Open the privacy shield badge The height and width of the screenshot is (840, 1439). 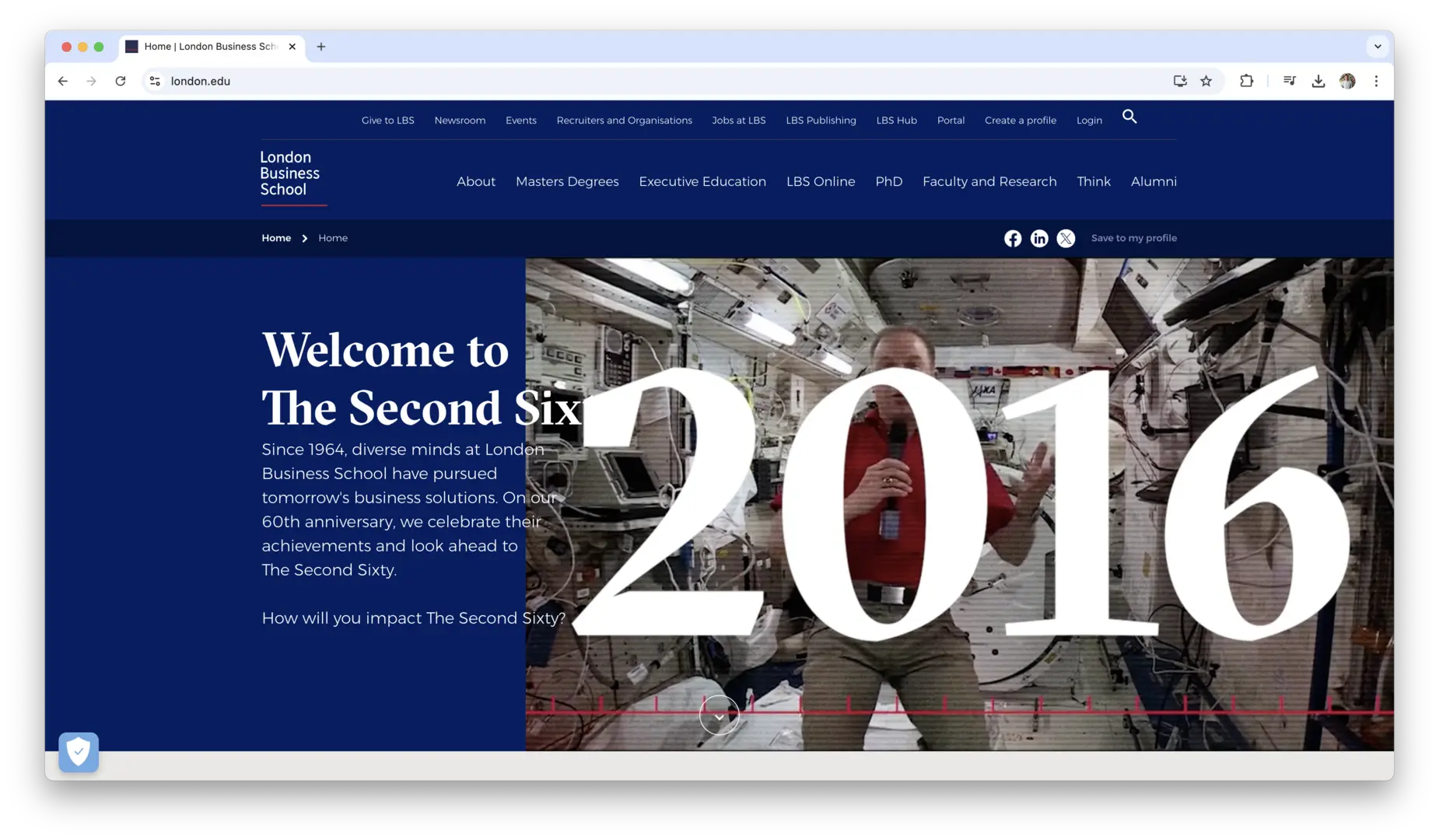click(x=79, y=752)
